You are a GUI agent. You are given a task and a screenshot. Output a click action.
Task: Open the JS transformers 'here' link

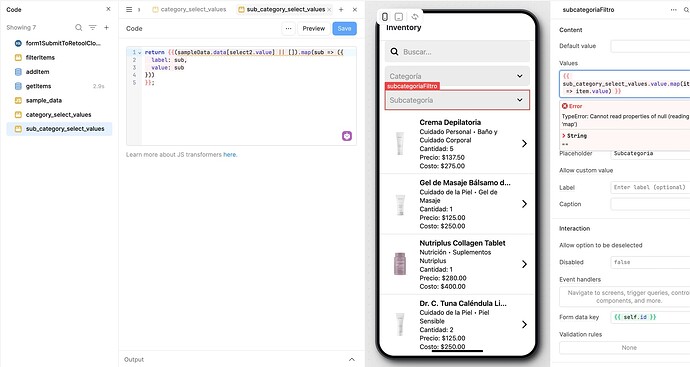coord(230,154)
